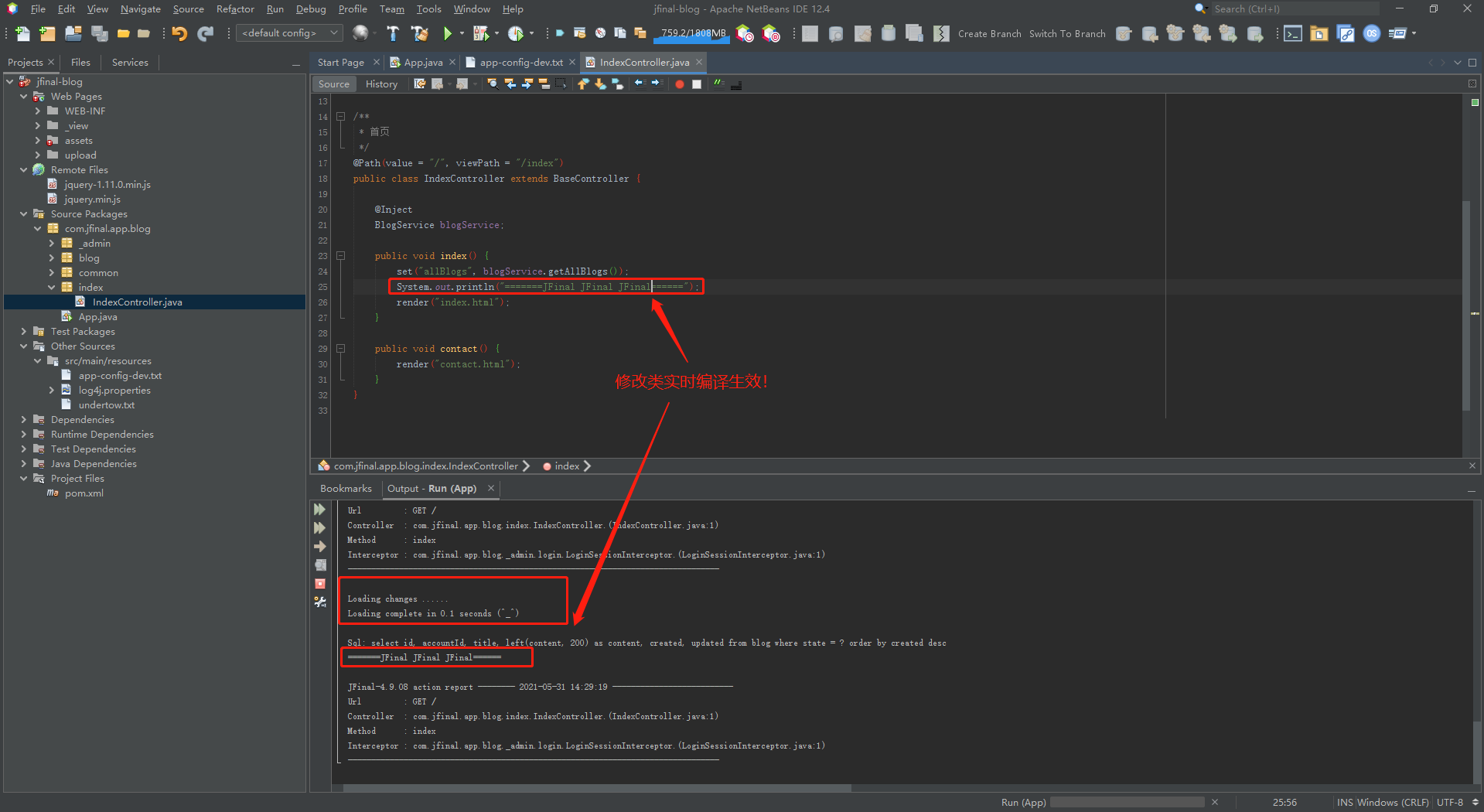Screen dimensions: 1484x812
Task: Click the Redo arrow icon
Action: pyautogui.click(x=206, y=33)
